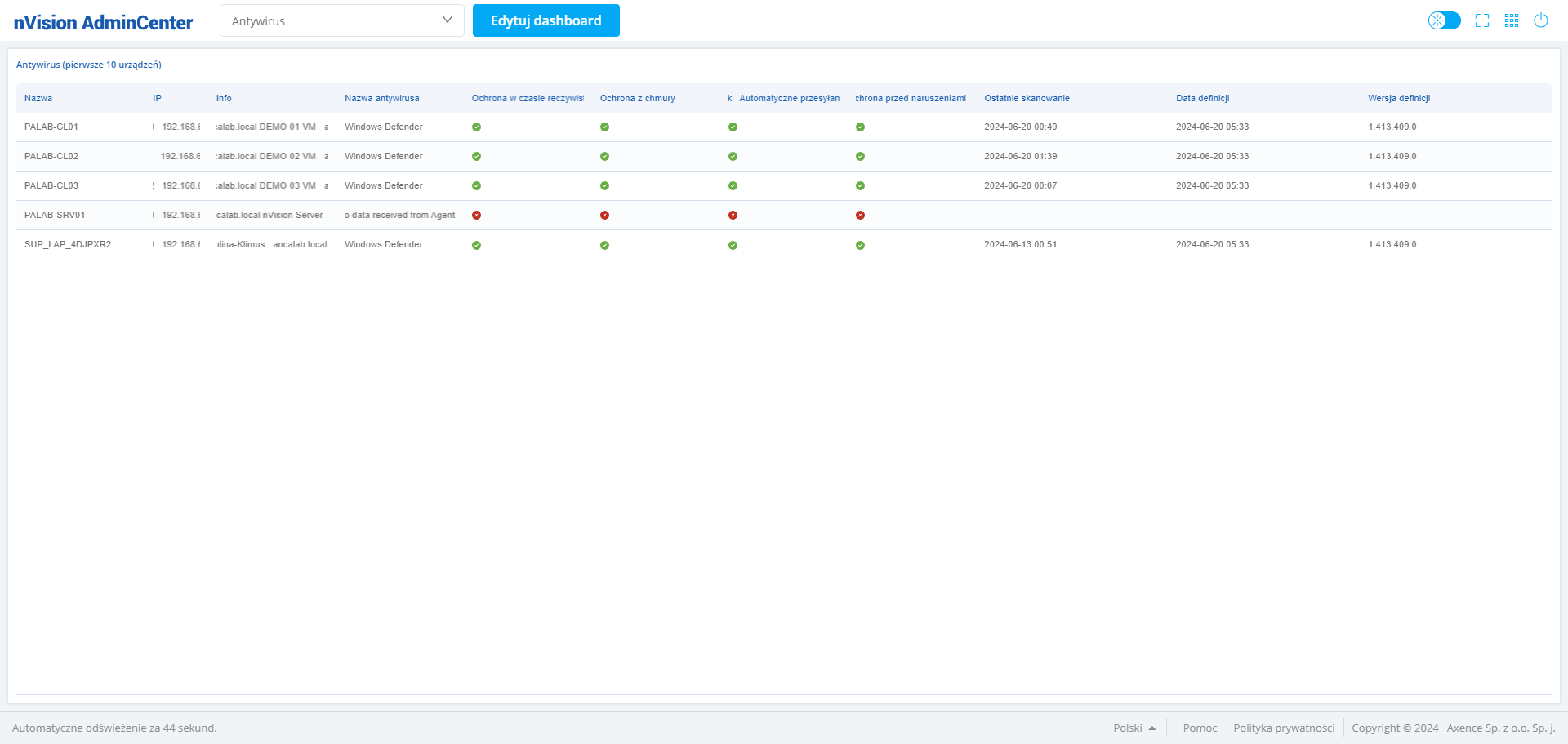Open the Polityka prywatności link
The width and height of the screenshot is (1568, 744).
click(1284, 728)
